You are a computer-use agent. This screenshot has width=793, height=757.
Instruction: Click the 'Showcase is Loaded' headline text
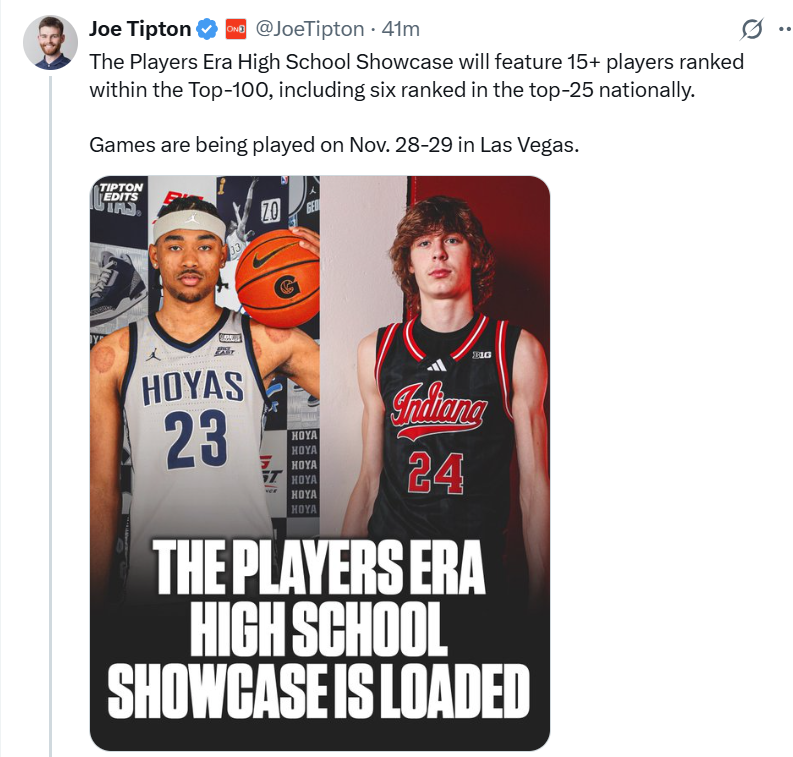pyautogui.click(x=318, y=690)
